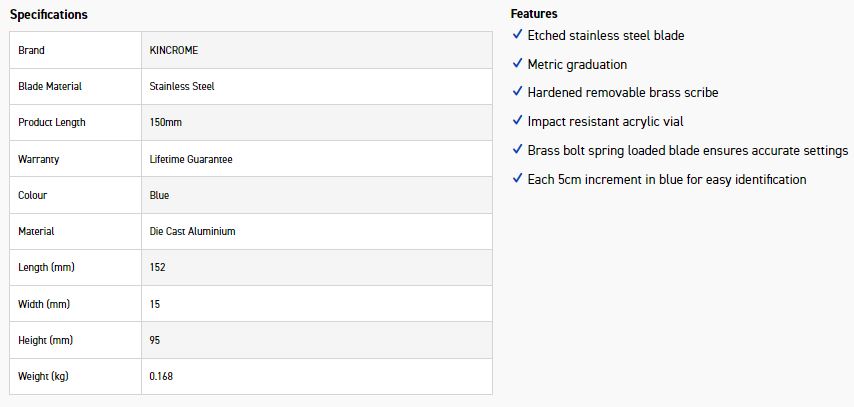Click the checkmark beside Brass bolt spring loaded blade

point(517,150)
